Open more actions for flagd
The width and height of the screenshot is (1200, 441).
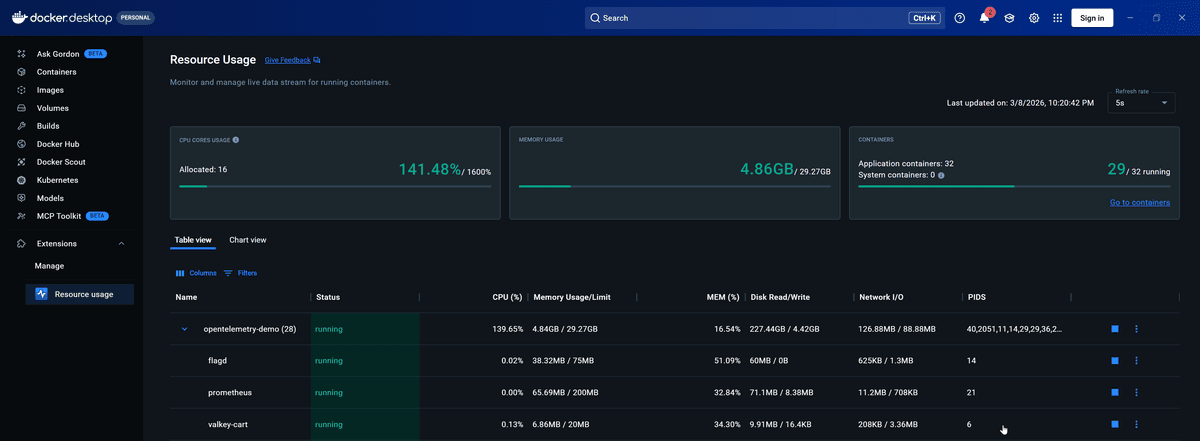tap(1137, 360)
